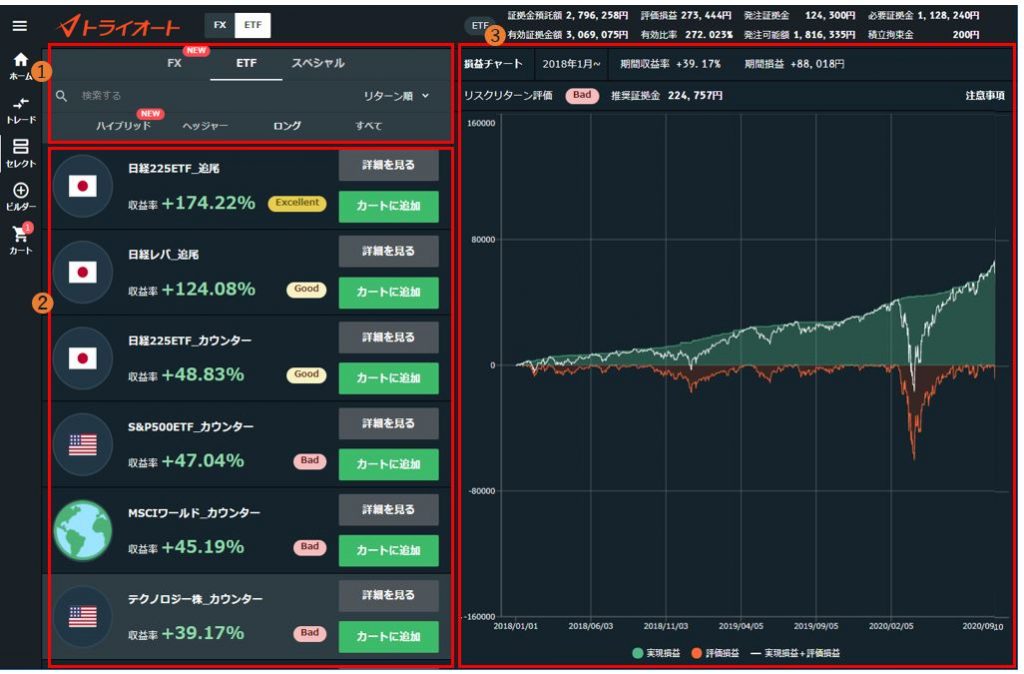The image size is (1024, 674).
Task: Switch the header toggle to FX
Action: (x=220, y=25)
